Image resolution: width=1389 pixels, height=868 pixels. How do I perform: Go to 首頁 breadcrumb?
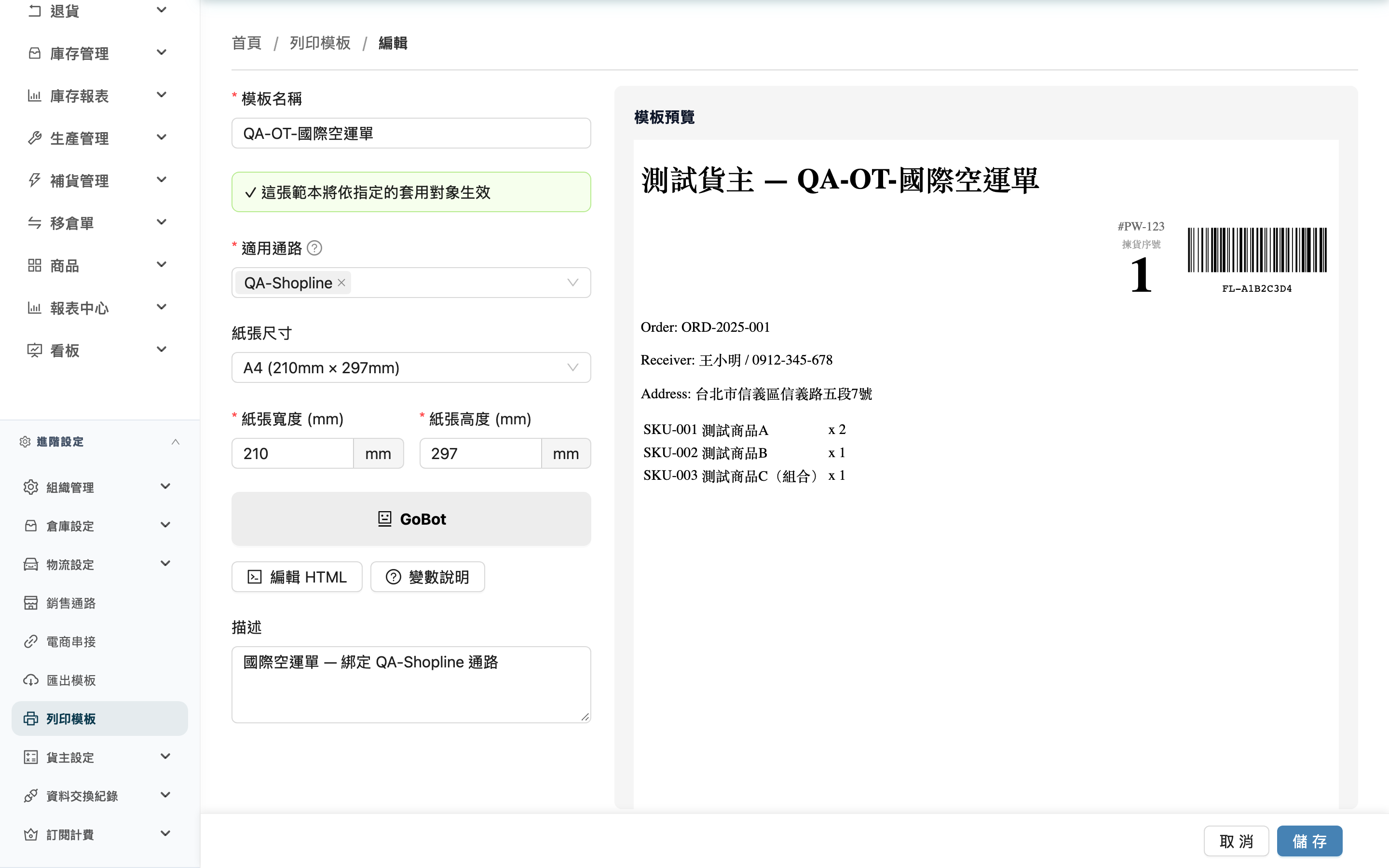[247, 43]
